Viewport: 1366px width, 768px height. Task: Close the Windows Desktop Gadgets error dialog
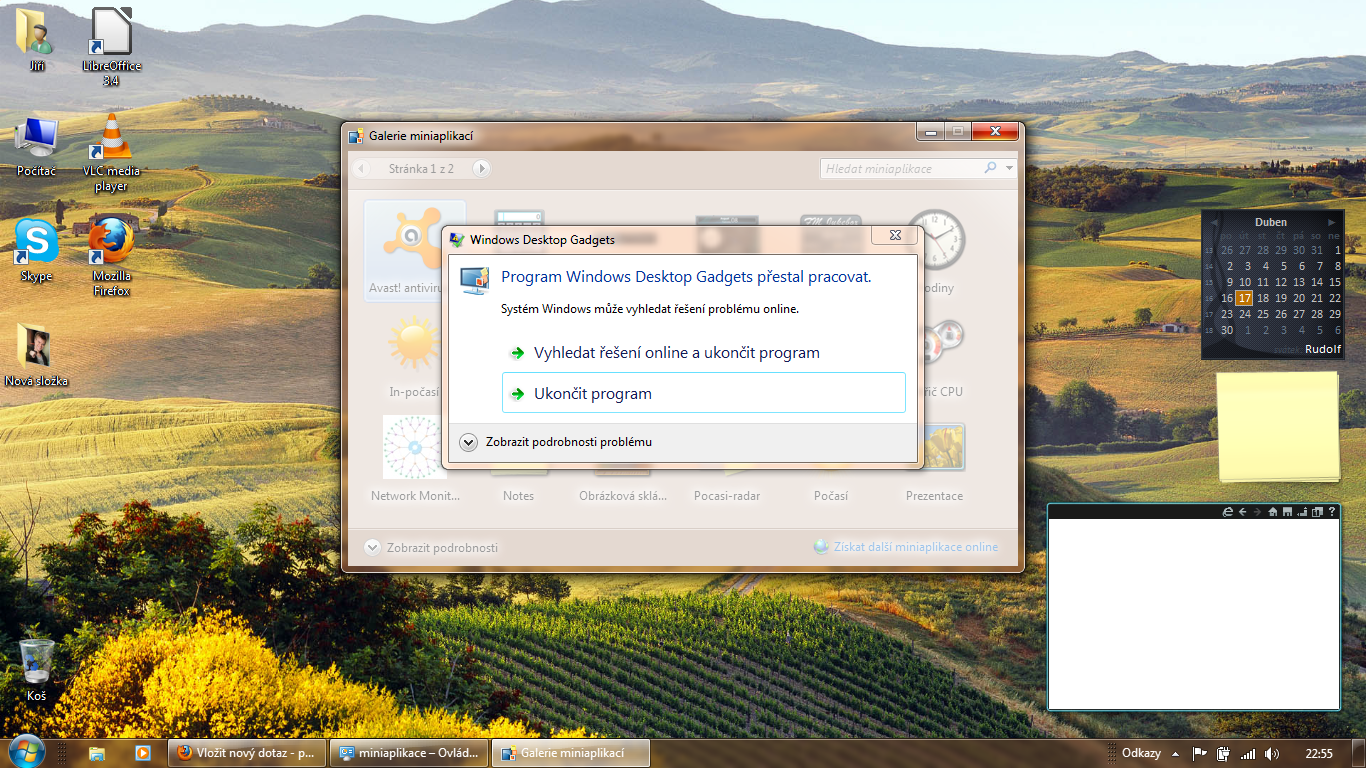coord(894,236)
